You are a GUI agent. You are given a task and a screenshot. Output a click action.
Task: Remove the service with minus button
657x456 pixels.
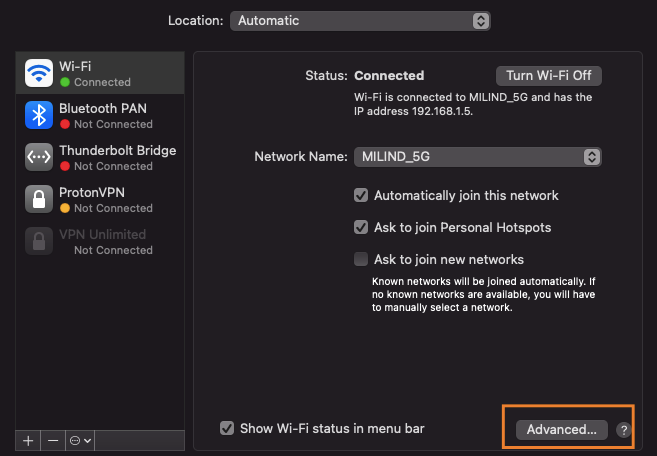click(x=53, y=440)
